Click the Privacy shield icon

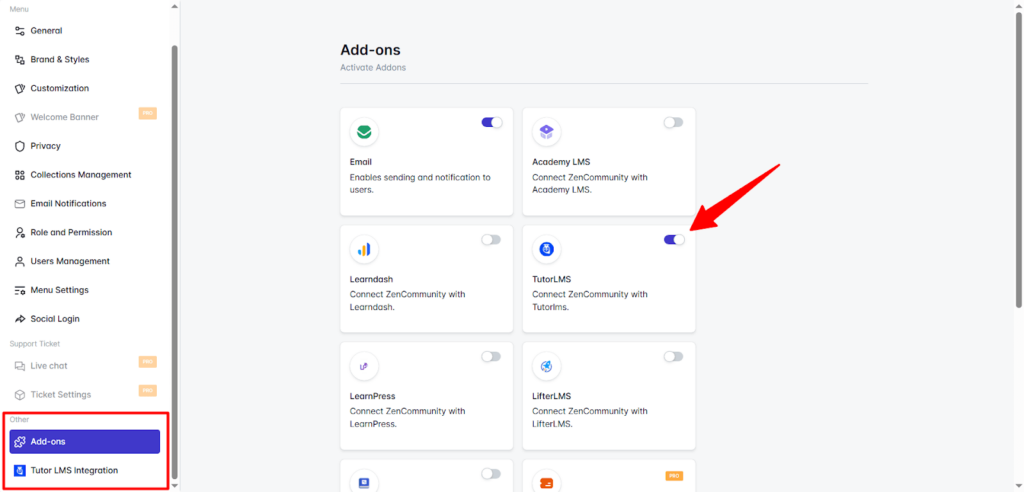pos(20,146)
